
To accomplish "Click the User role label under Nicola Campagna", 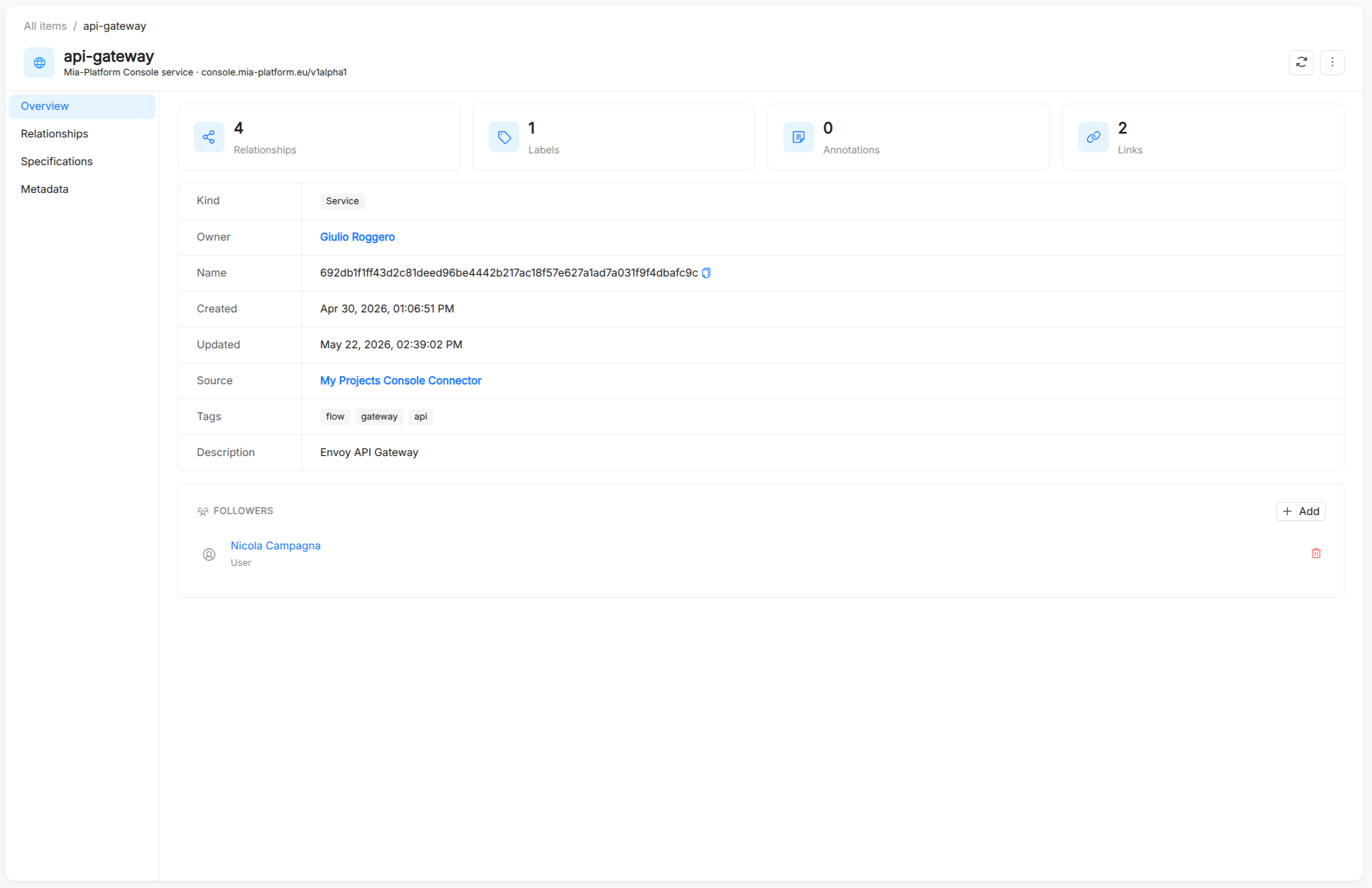I will pyautogui.click(x=241, y=562).
